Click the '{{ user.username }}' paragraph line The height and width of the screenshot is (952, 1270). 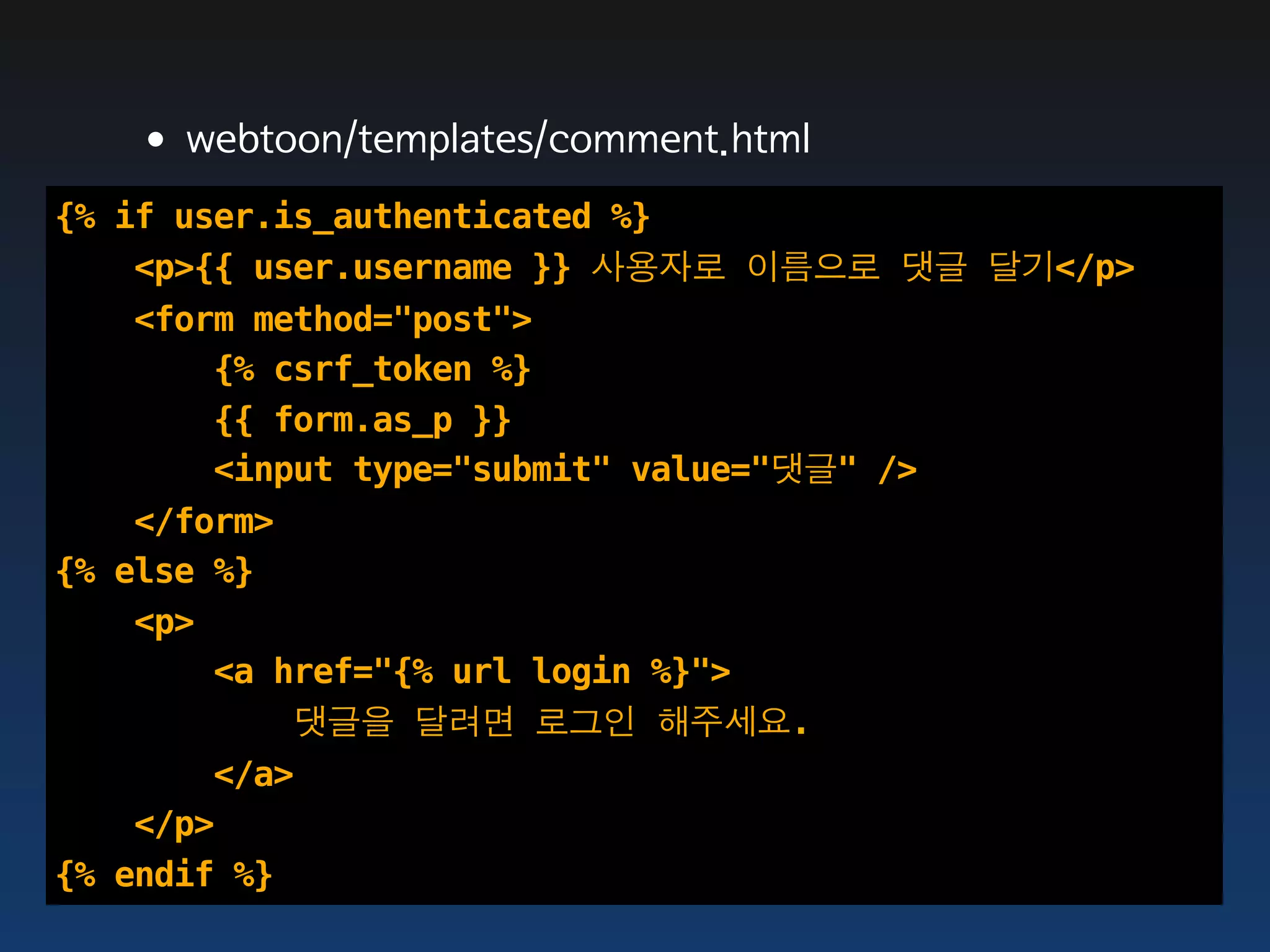point(634,268)
